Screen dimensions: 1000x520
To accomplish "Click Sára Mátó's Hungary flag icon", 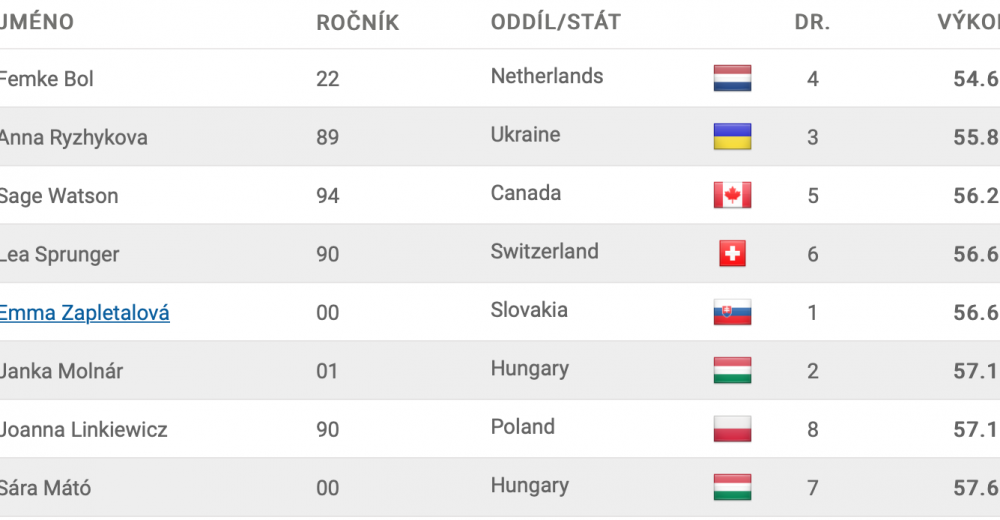I will pos(732,487).
